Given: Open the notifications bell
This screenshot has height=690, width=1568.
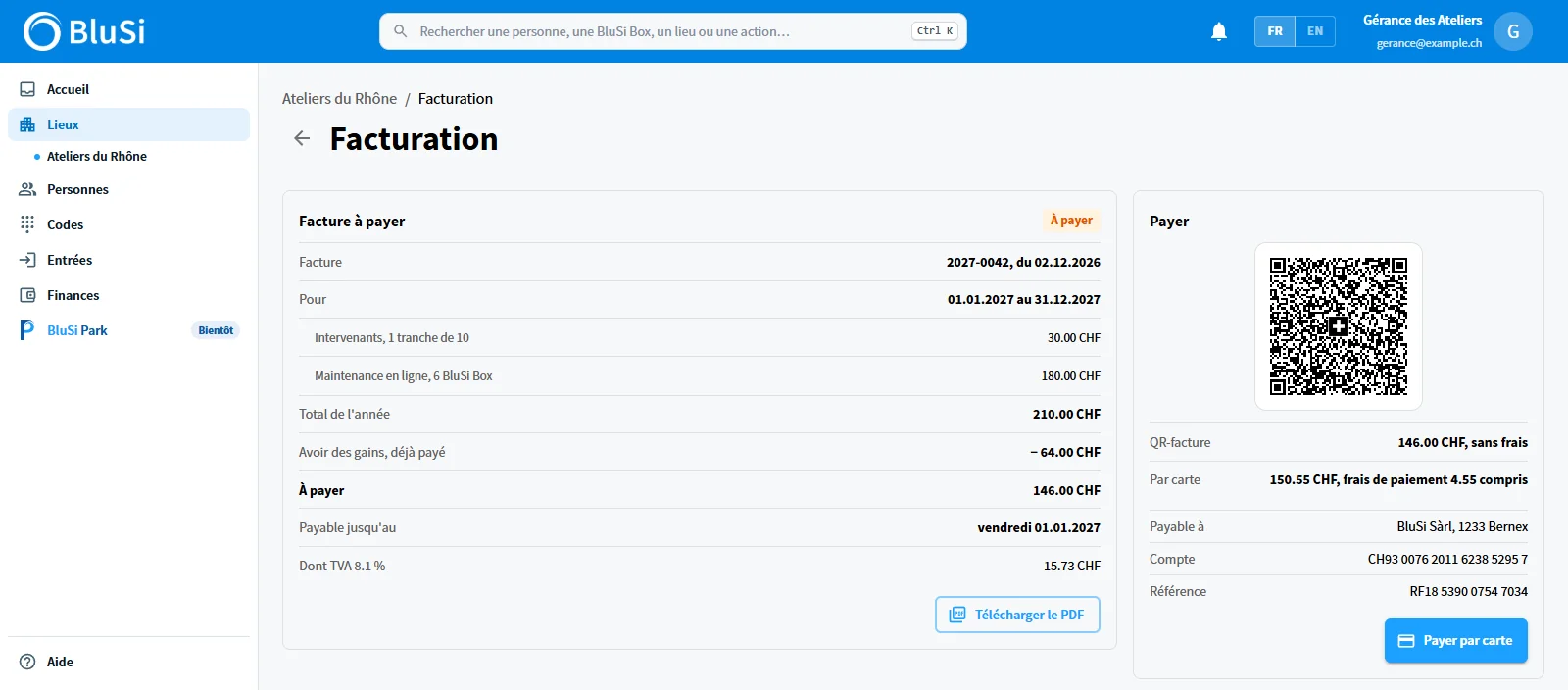Looking at the screenshot, I should [x=1219, y=31].
